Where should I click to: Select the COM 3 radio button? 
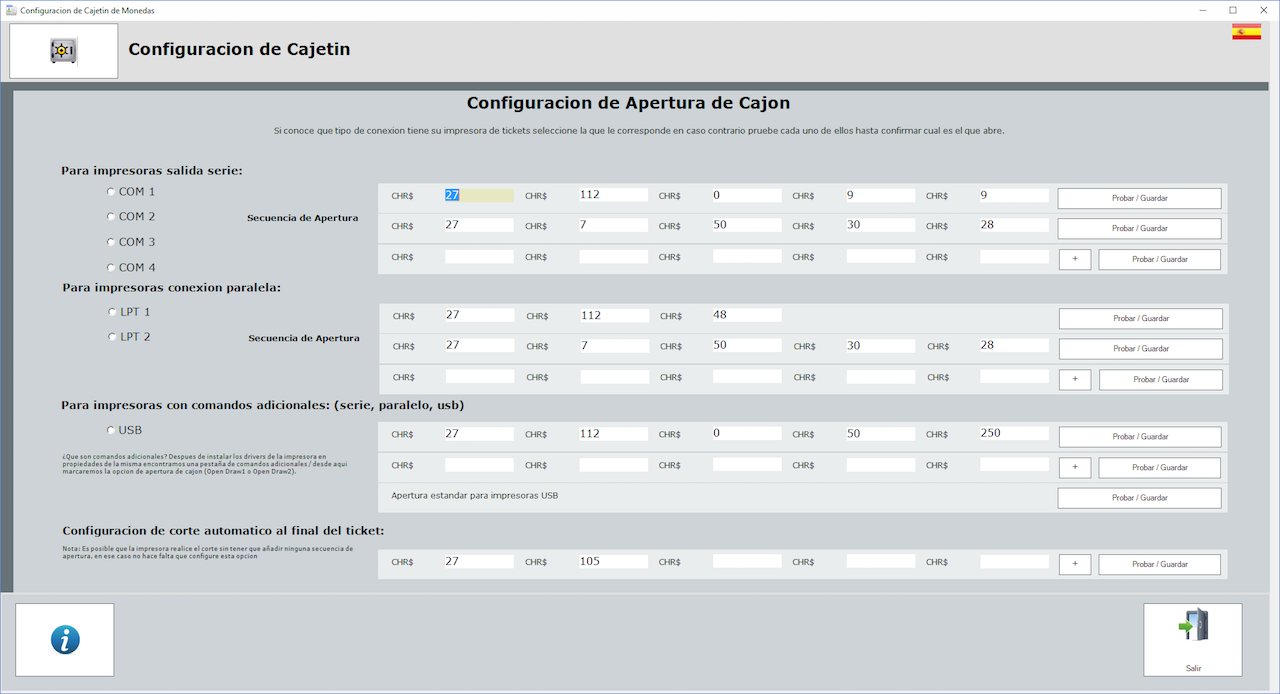click(111, 242)
